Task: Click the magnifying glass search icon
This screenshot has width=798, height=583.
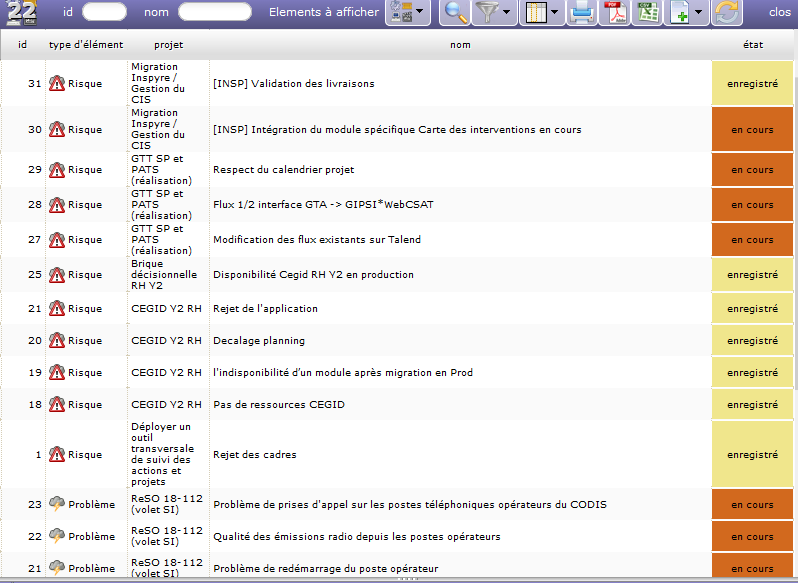Action: click(456, 13)
